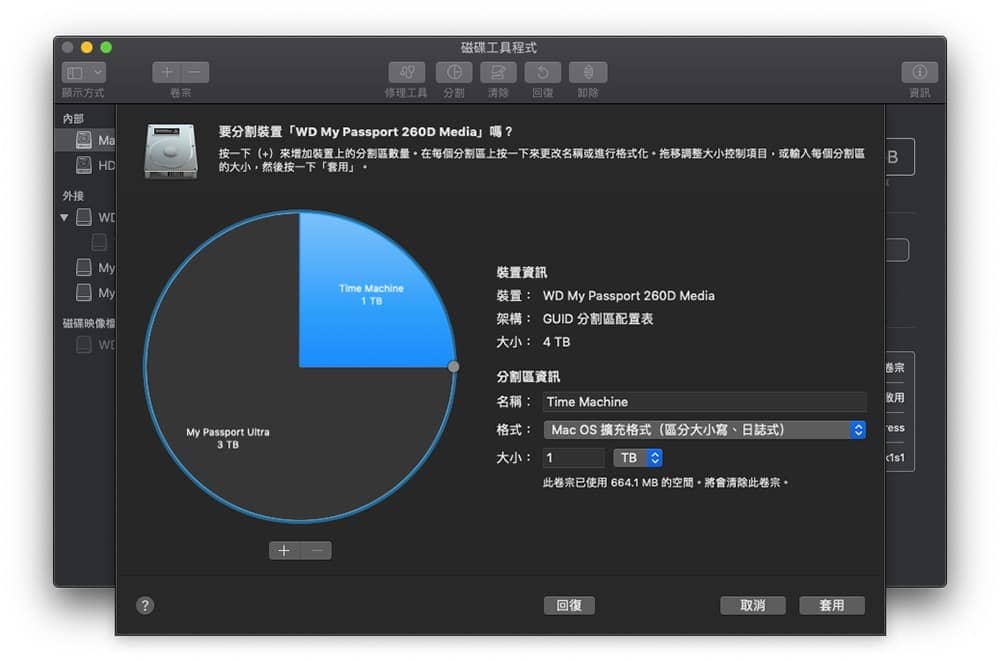
Task: Collapse the external WD disk disclosure triangle
Action: pos(64,218)
